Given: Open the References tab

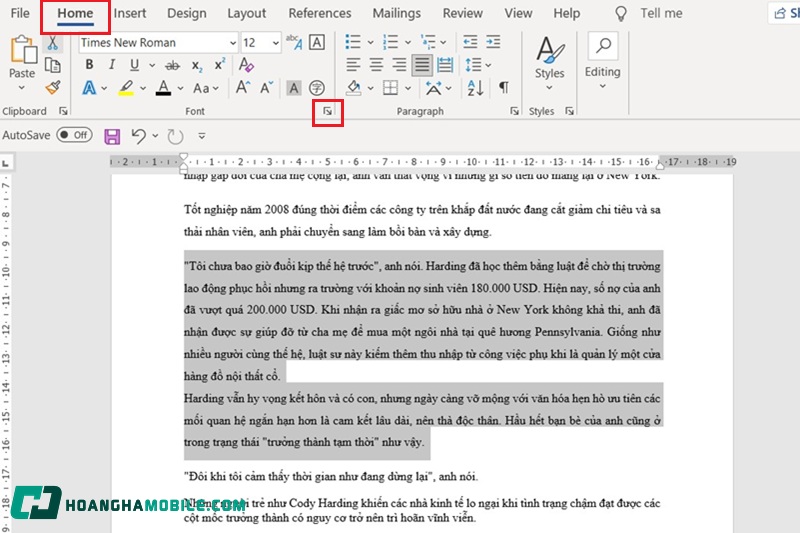Looking at the screenshot, I should click(319, 13).
